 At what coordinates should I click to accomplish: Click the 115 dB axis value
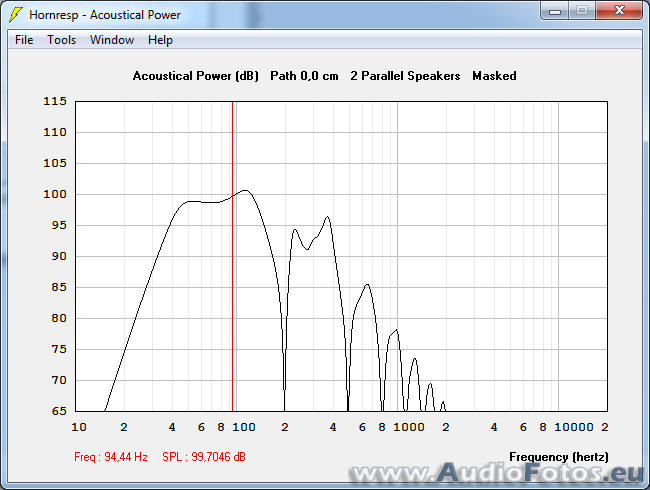click(55, 101)
